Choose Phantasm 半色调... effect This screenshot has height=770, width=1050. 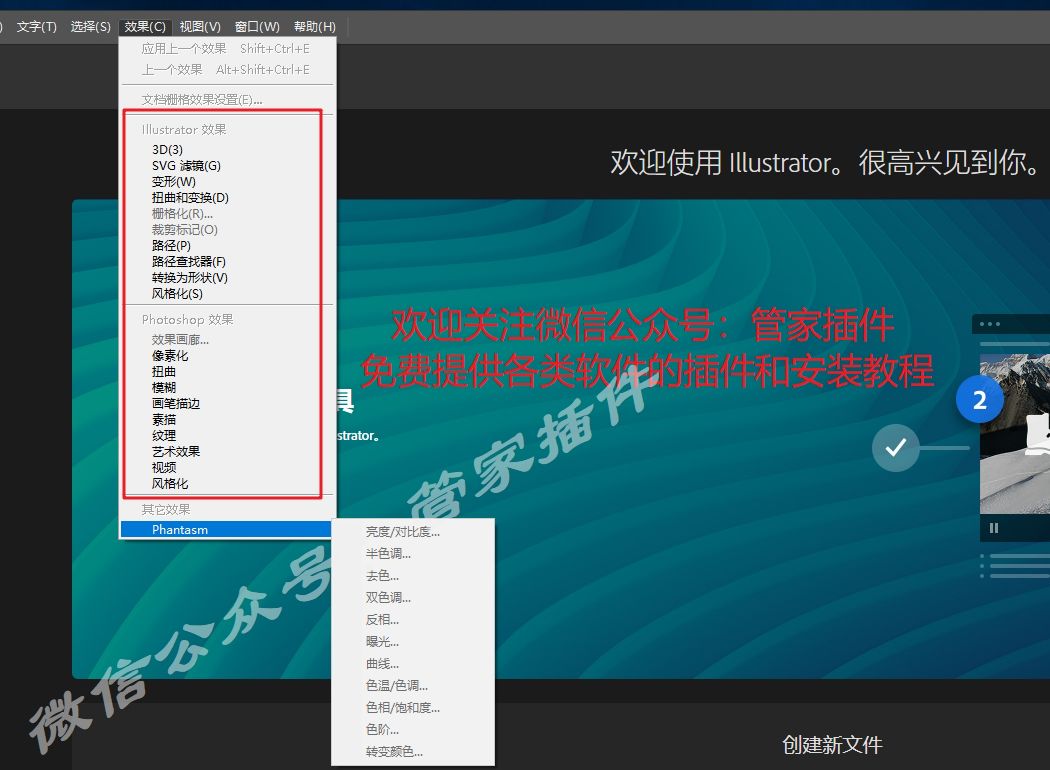(413, 554)
